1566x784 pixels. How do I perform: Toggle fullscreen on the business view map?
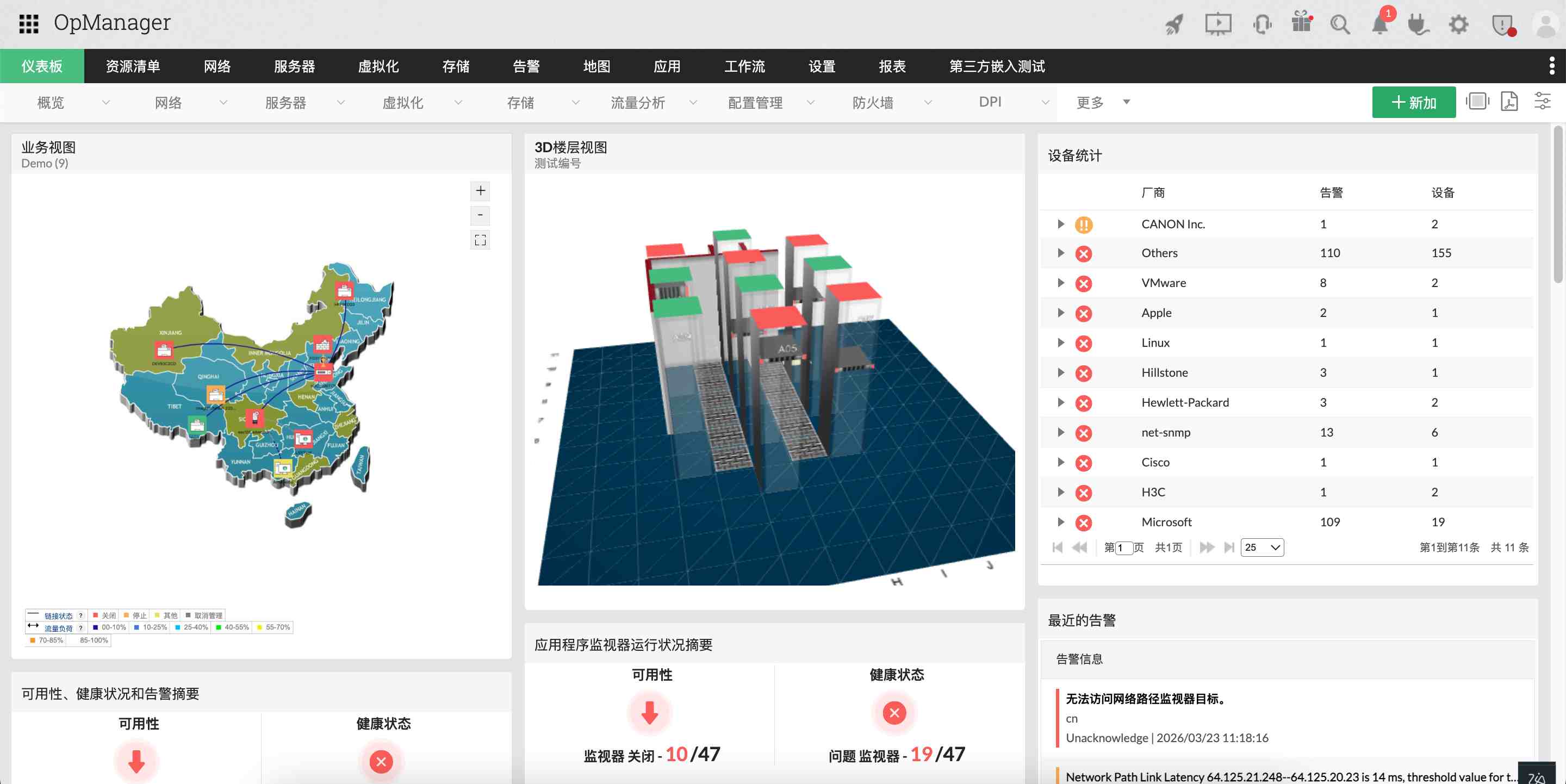480,239
